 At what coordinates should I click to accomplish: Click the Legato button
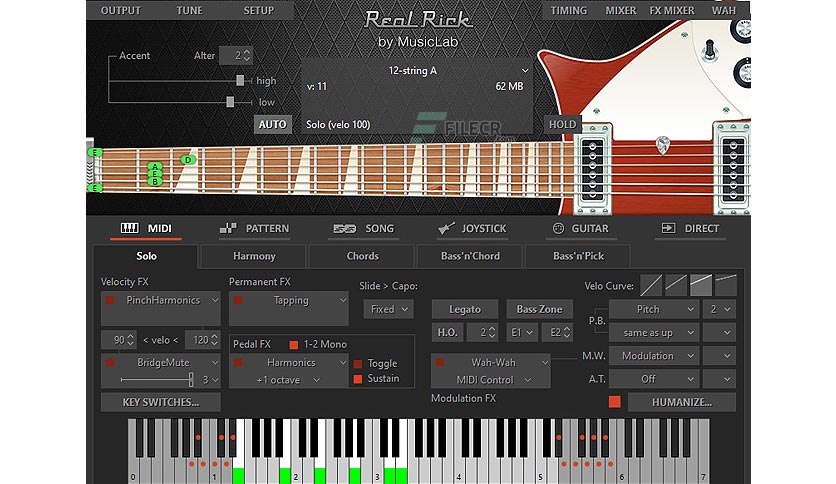465,309
